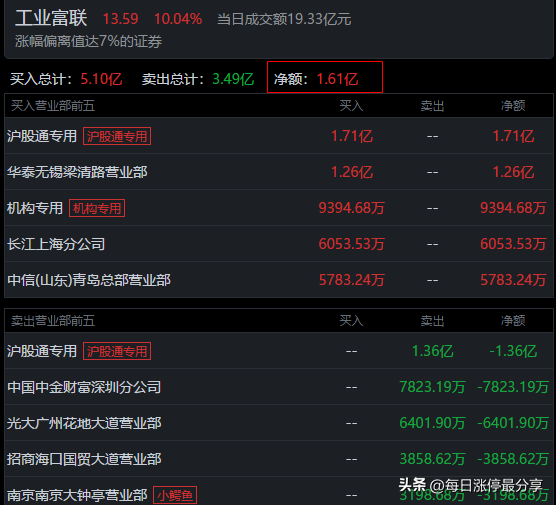Select 长江上海分公司 row
556x505 pixels.
(279, 244)
